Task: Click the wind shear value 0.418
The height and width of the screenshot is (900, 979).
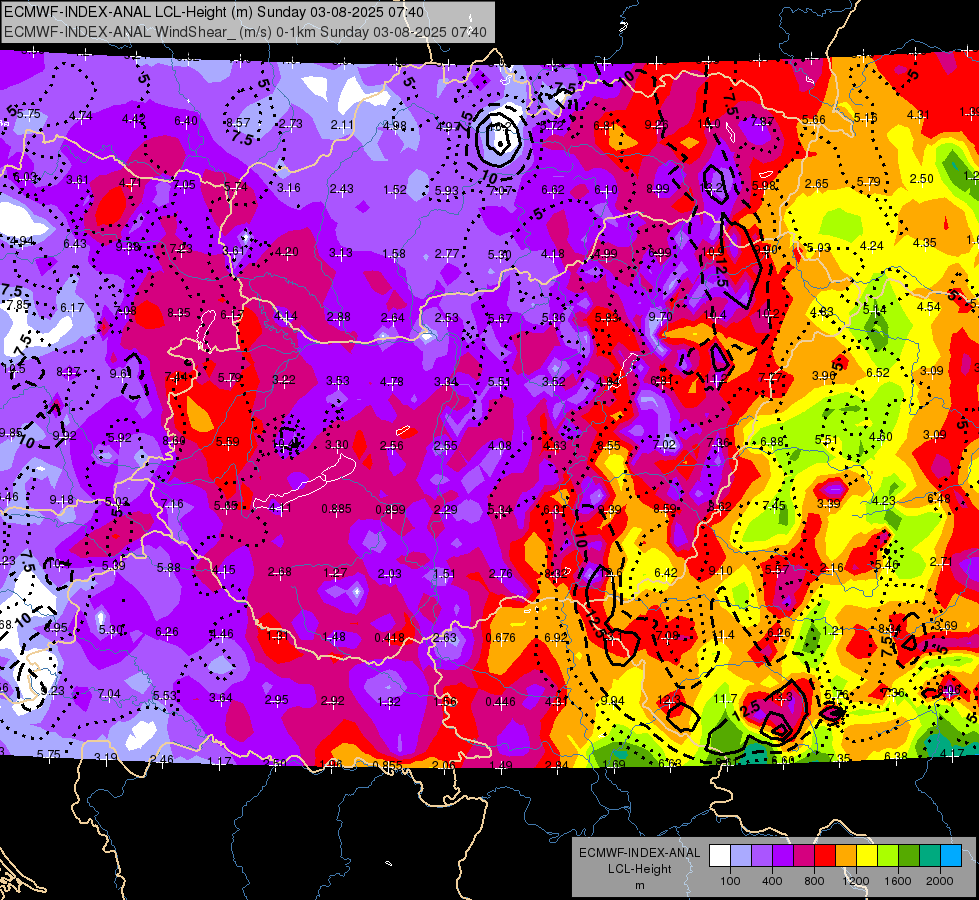Action: click(x=389, y=638)
